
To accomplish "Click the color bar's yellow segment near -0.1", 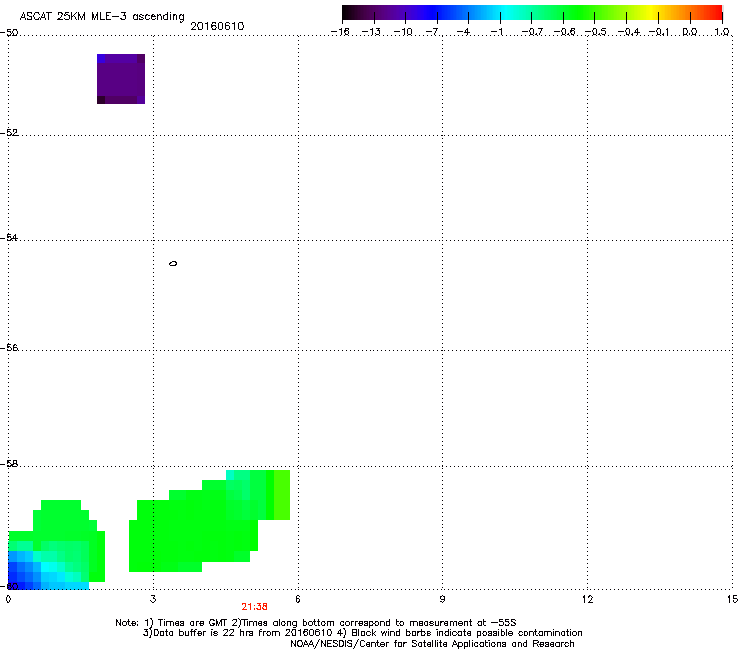I will [x=654, y=13].
